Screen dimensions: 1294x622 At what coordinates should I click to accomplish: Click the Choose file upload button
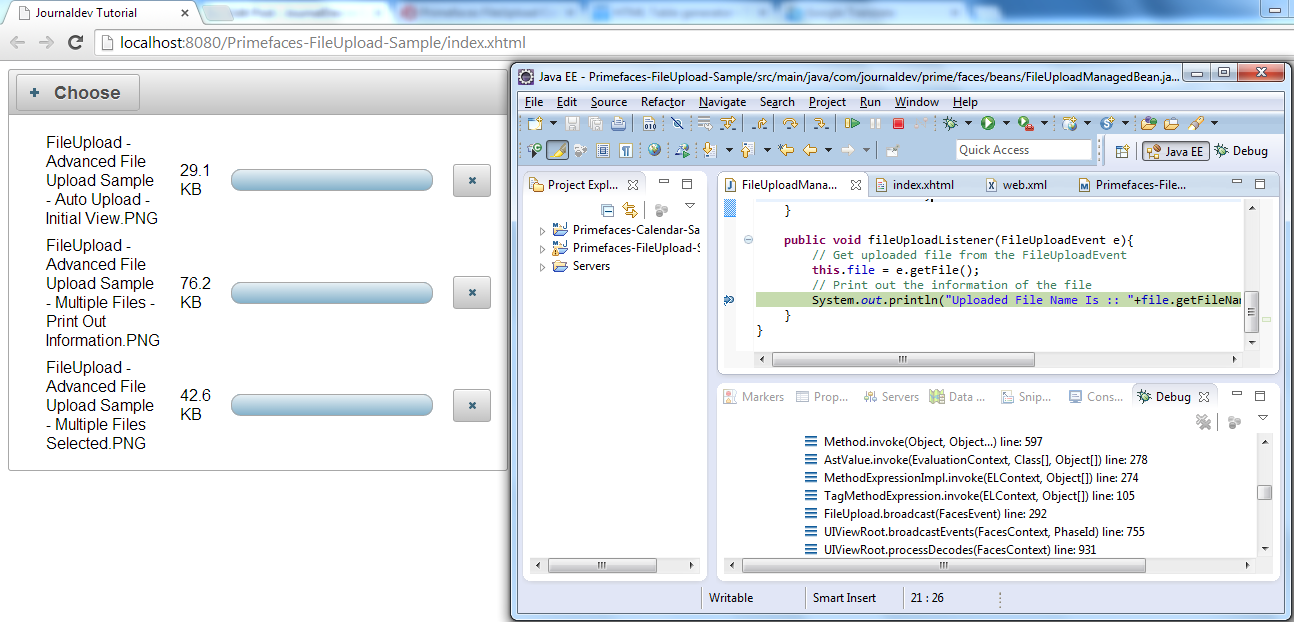[x=77, y=93]
